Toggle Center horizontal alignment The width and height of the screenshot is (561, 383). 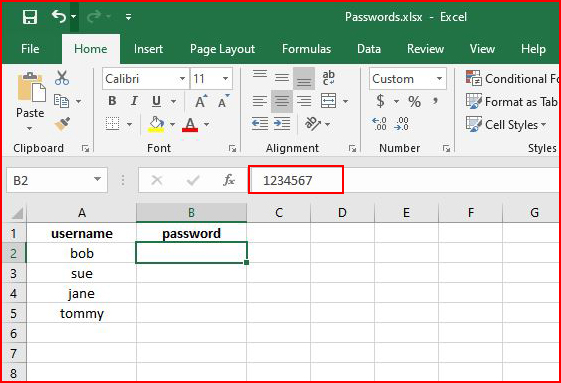282,101
